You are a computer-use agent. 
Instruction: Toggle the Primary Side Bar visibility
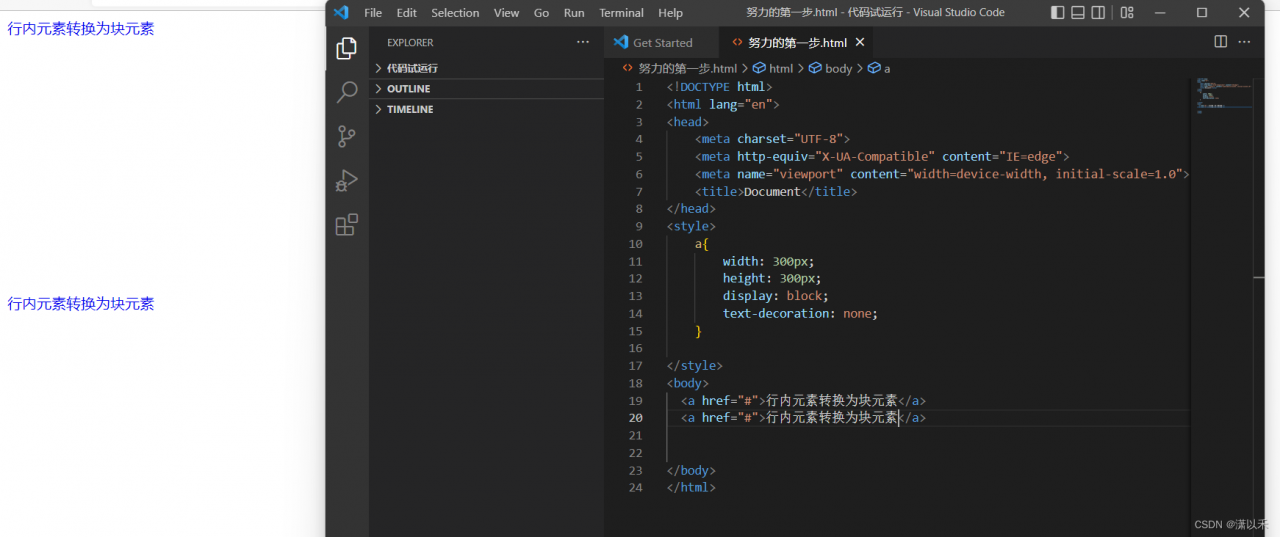coord(1058,13)
